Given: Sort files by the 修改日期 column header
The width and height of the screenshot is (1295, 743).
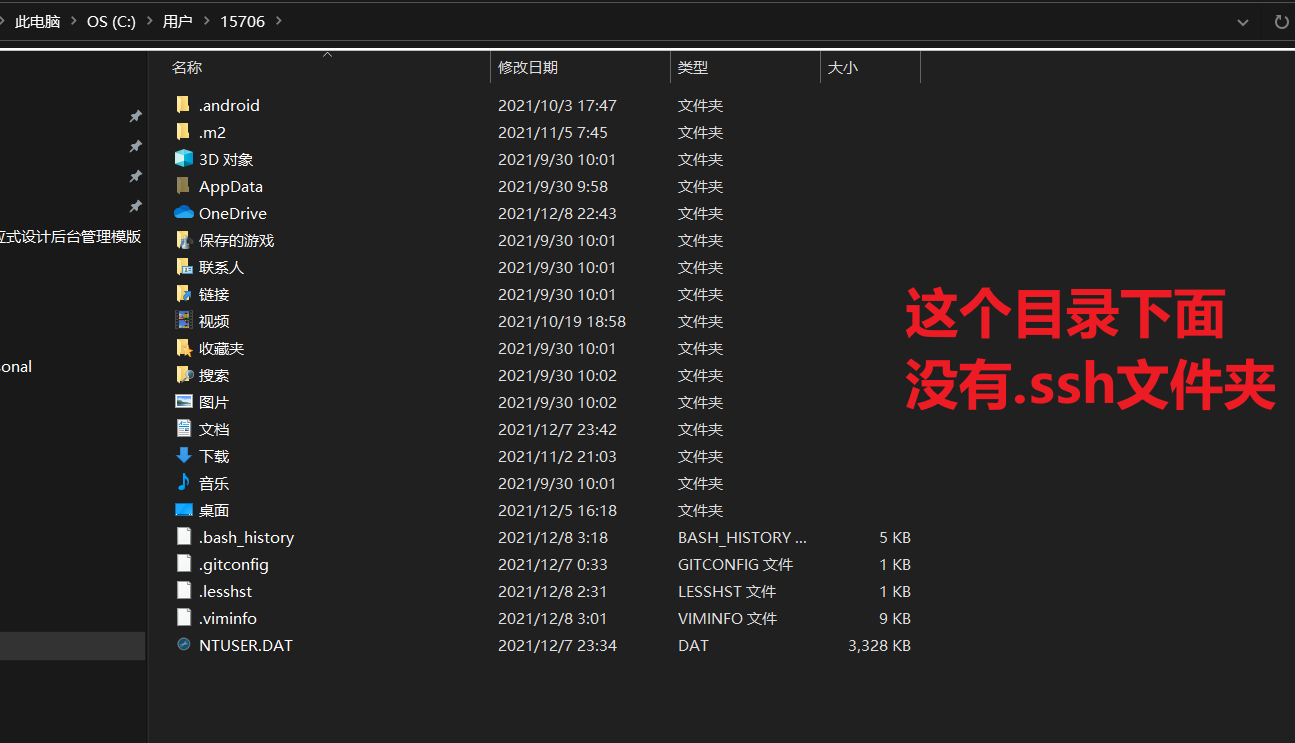Looking at the screenshot, I should point(527,67).
